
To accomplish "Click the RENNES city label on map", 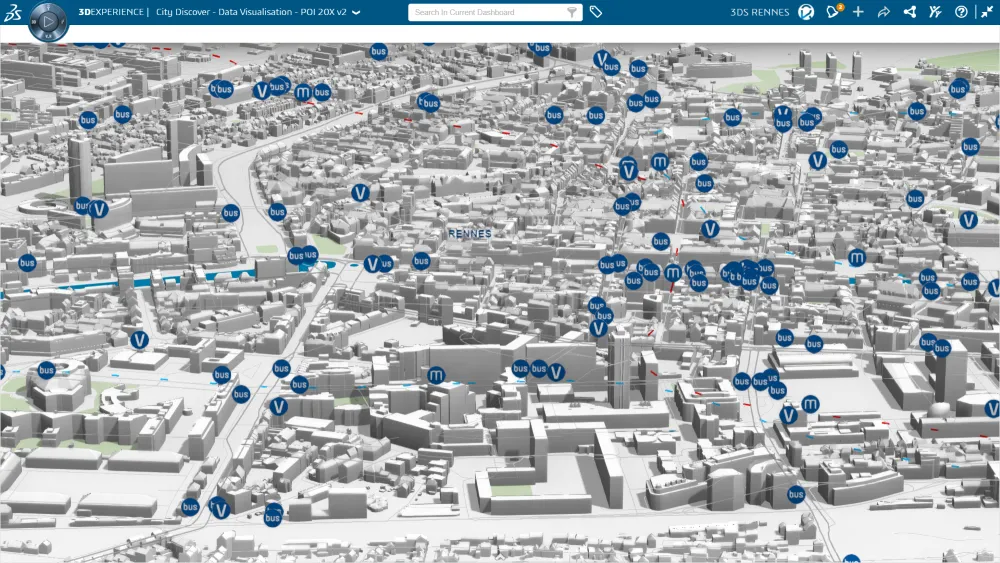I will [x=470, y=233].
